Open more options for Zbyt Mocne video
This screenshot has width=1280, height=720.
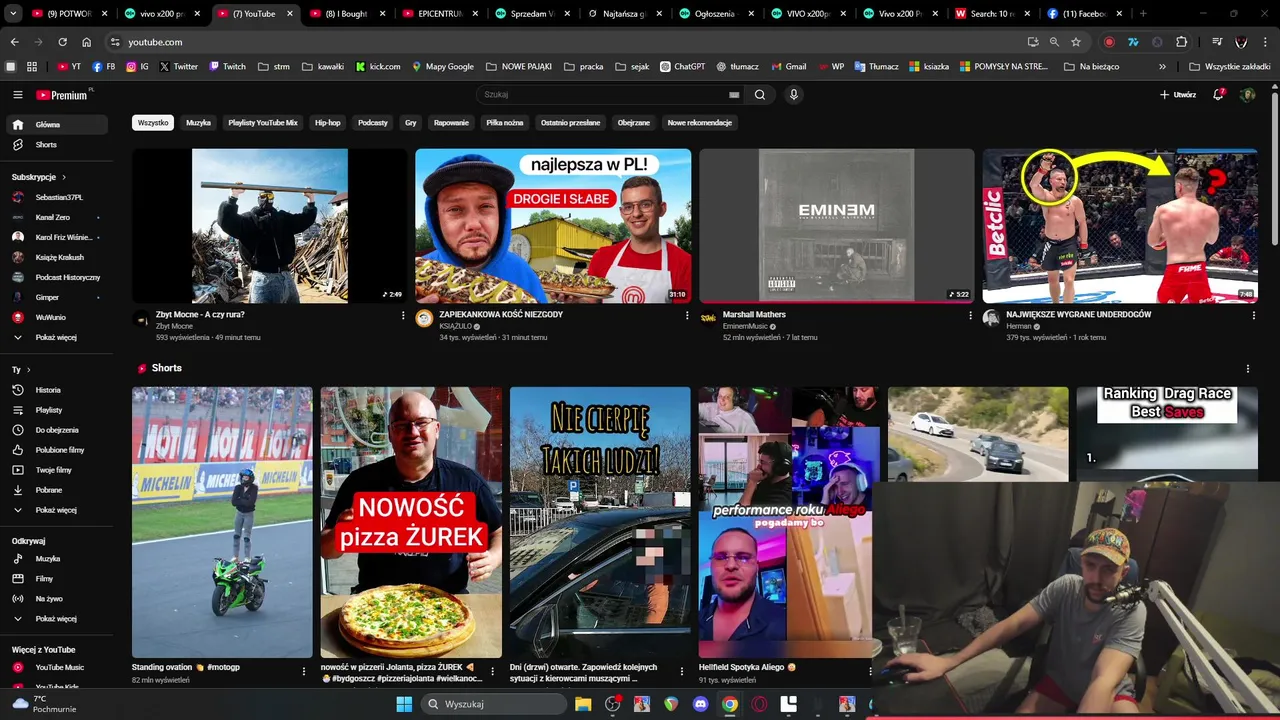click(x=403, y=316)
